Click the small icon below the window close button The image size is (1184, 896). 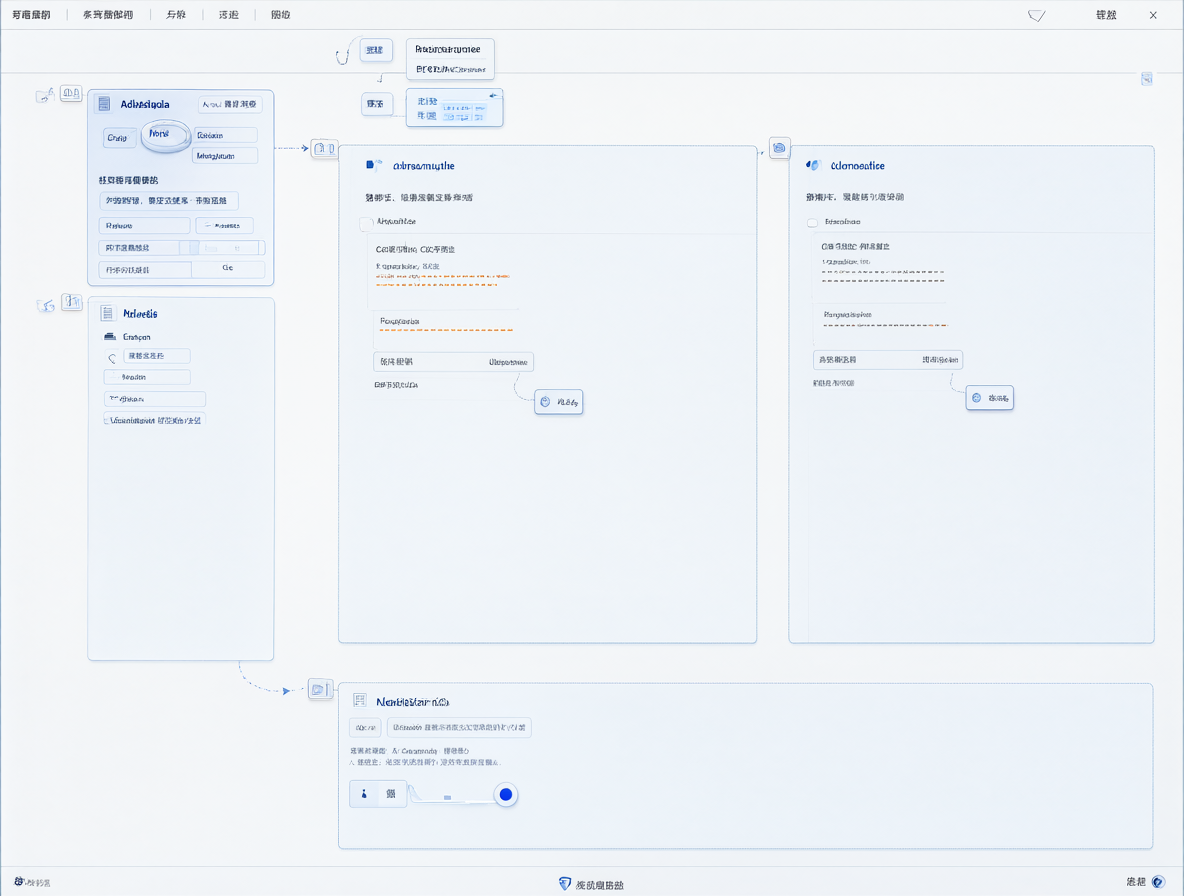point(1146,79)
